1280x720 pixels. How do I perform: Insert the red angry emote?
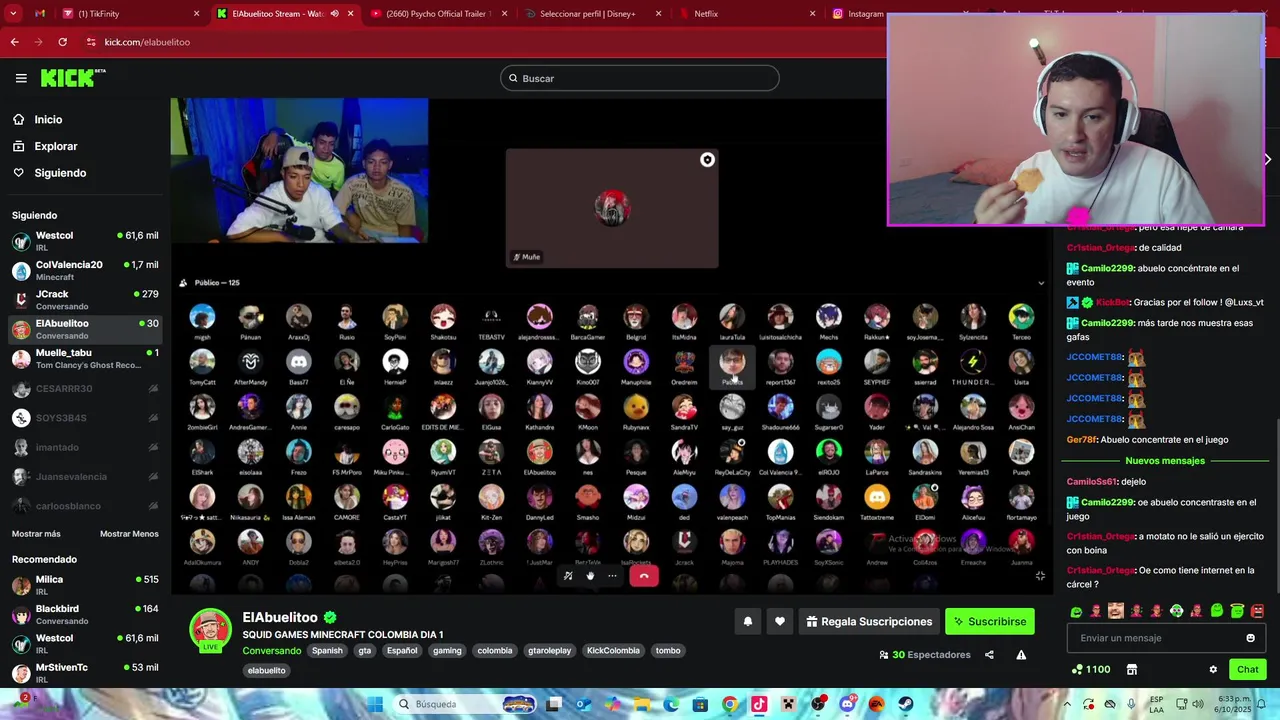[x=1258, y=611]
